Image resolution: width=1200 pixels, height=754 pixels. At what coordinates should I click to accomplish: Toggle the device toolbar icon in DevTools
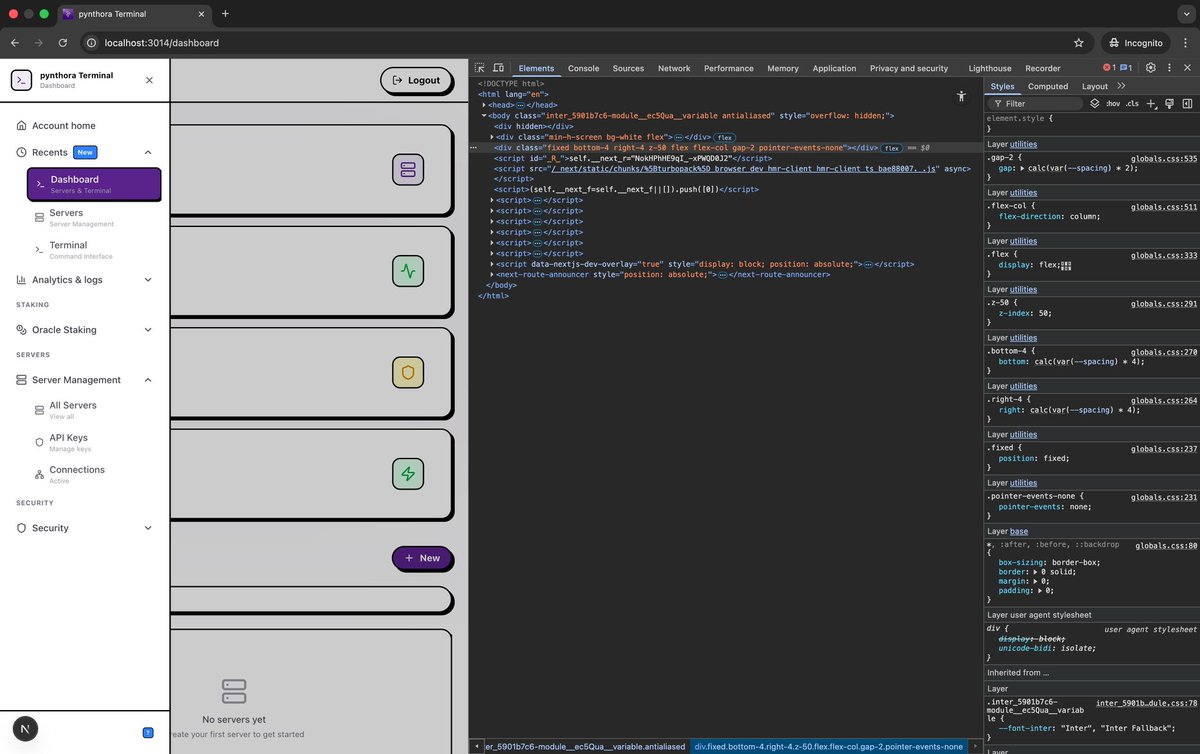(x=498, y=68)
